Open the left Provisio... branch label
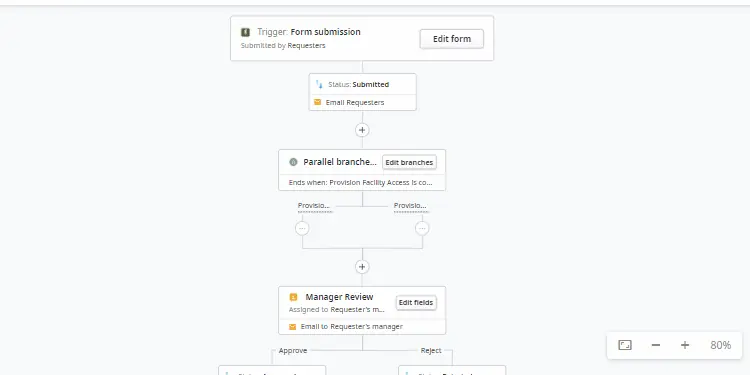Image resolution: width=750 pixels, height=375 pixels. click(314, 206)
